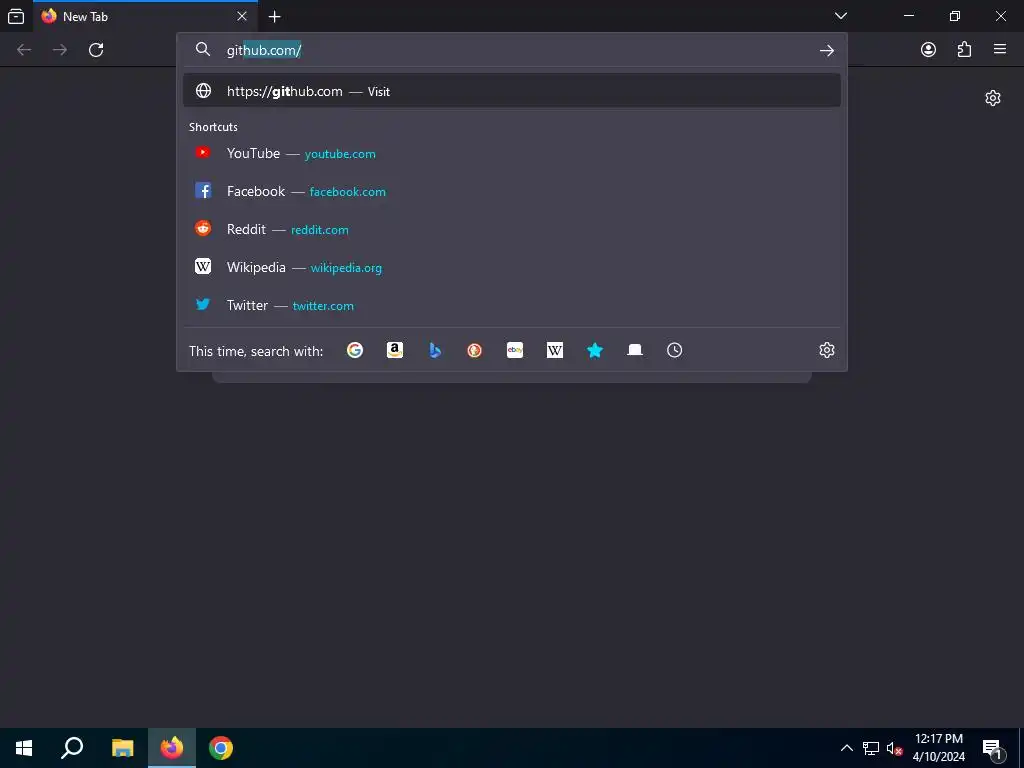Search this time with DuckDuckGo
The width and height of the screenshot is (1024, 768).
point(475,350)
